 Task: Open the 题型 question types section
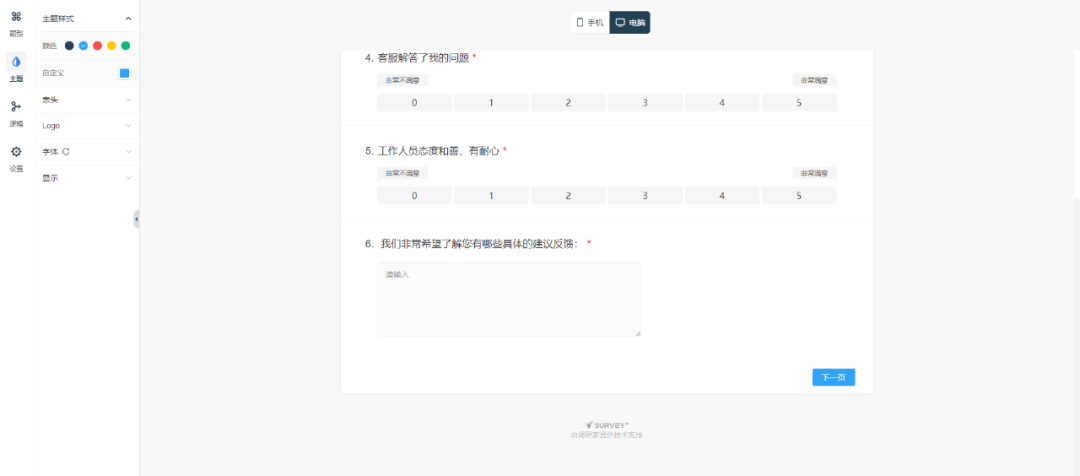16,22
